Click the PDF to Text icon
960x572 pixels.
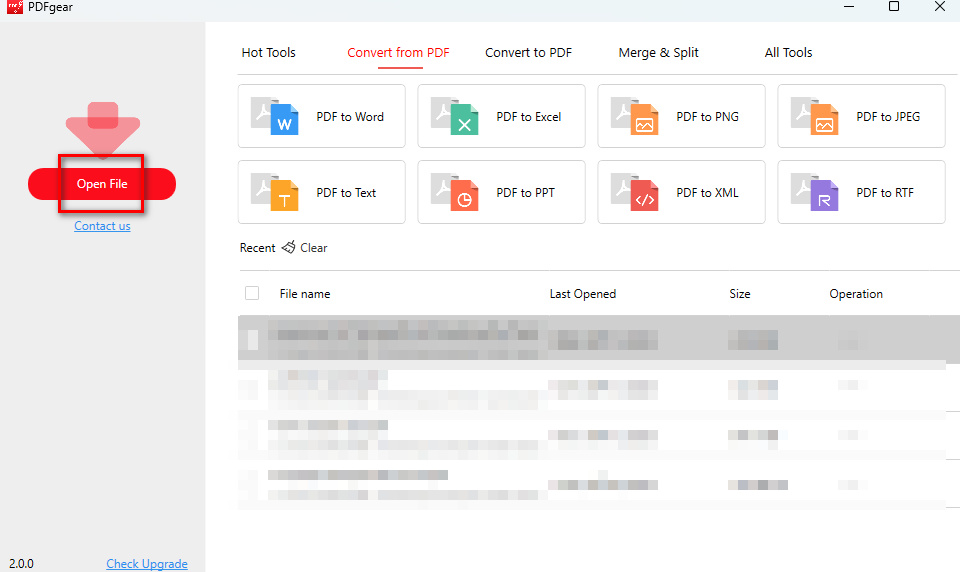[x=274, y=192]
